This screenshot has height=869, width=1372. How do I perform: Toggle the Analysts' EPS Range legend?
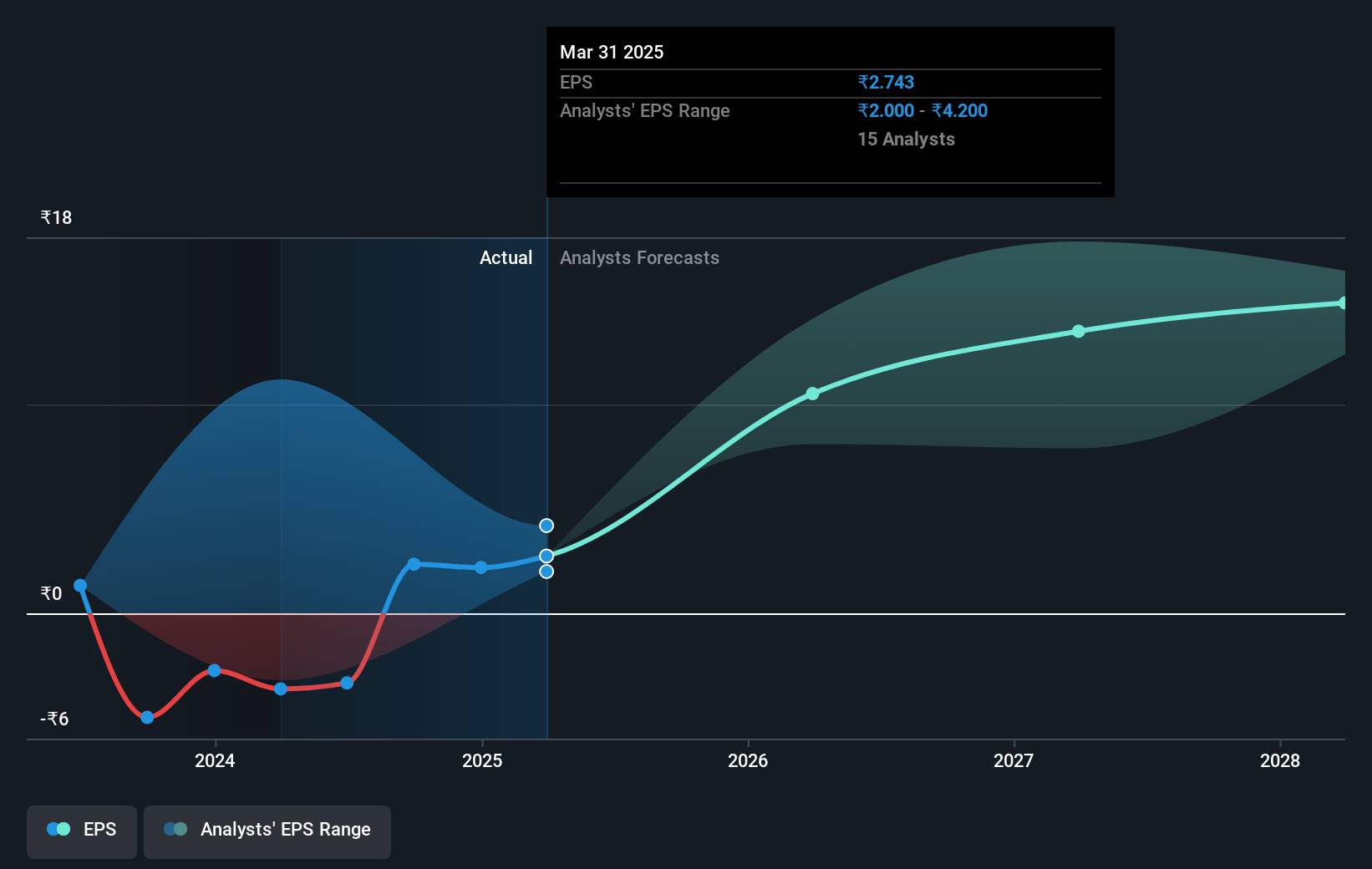tap(267, 831)
